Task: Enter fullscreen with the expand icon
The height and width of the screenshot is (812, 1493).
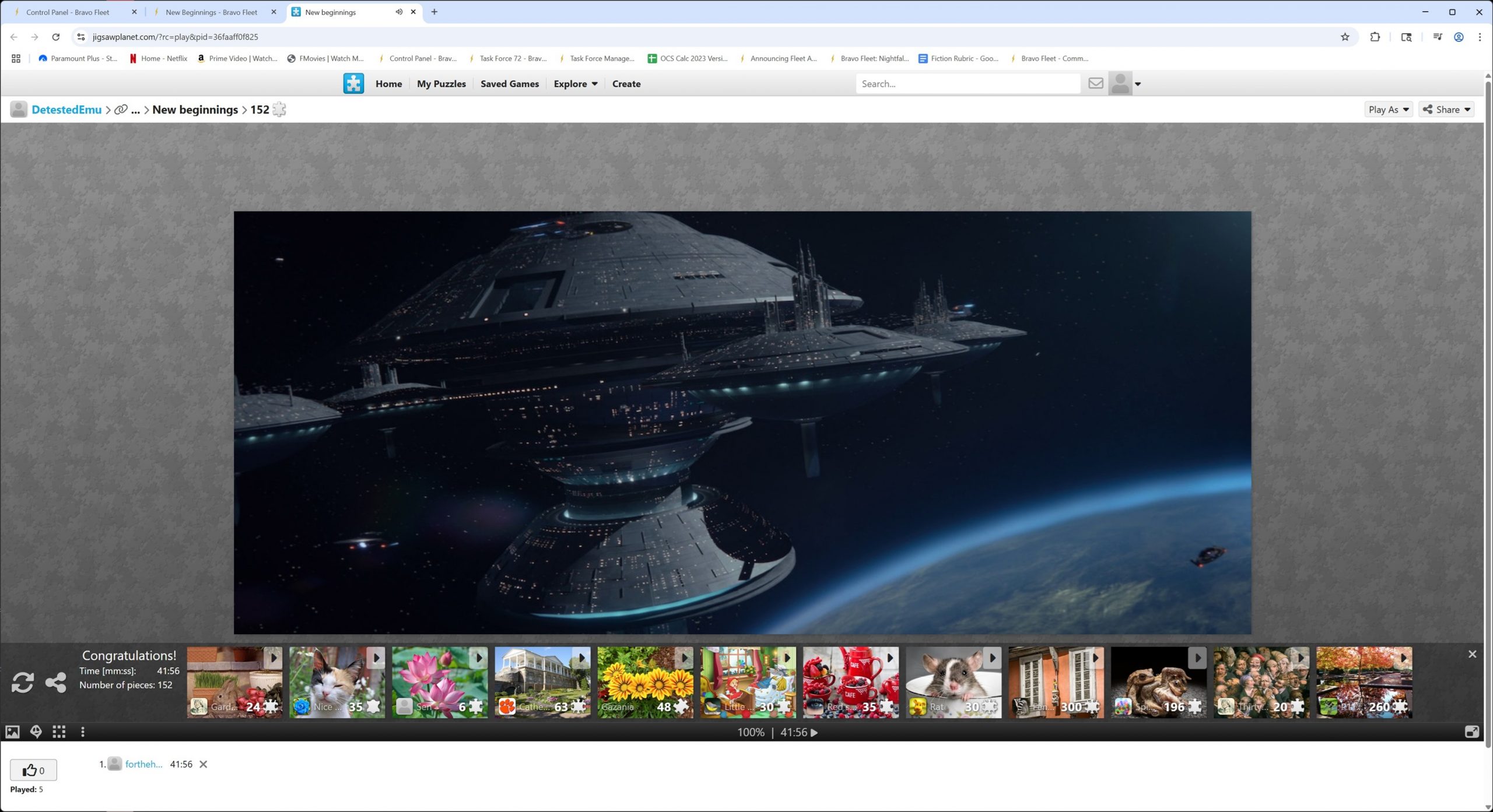Action: pyautogui.click(x=1471, y=732)
